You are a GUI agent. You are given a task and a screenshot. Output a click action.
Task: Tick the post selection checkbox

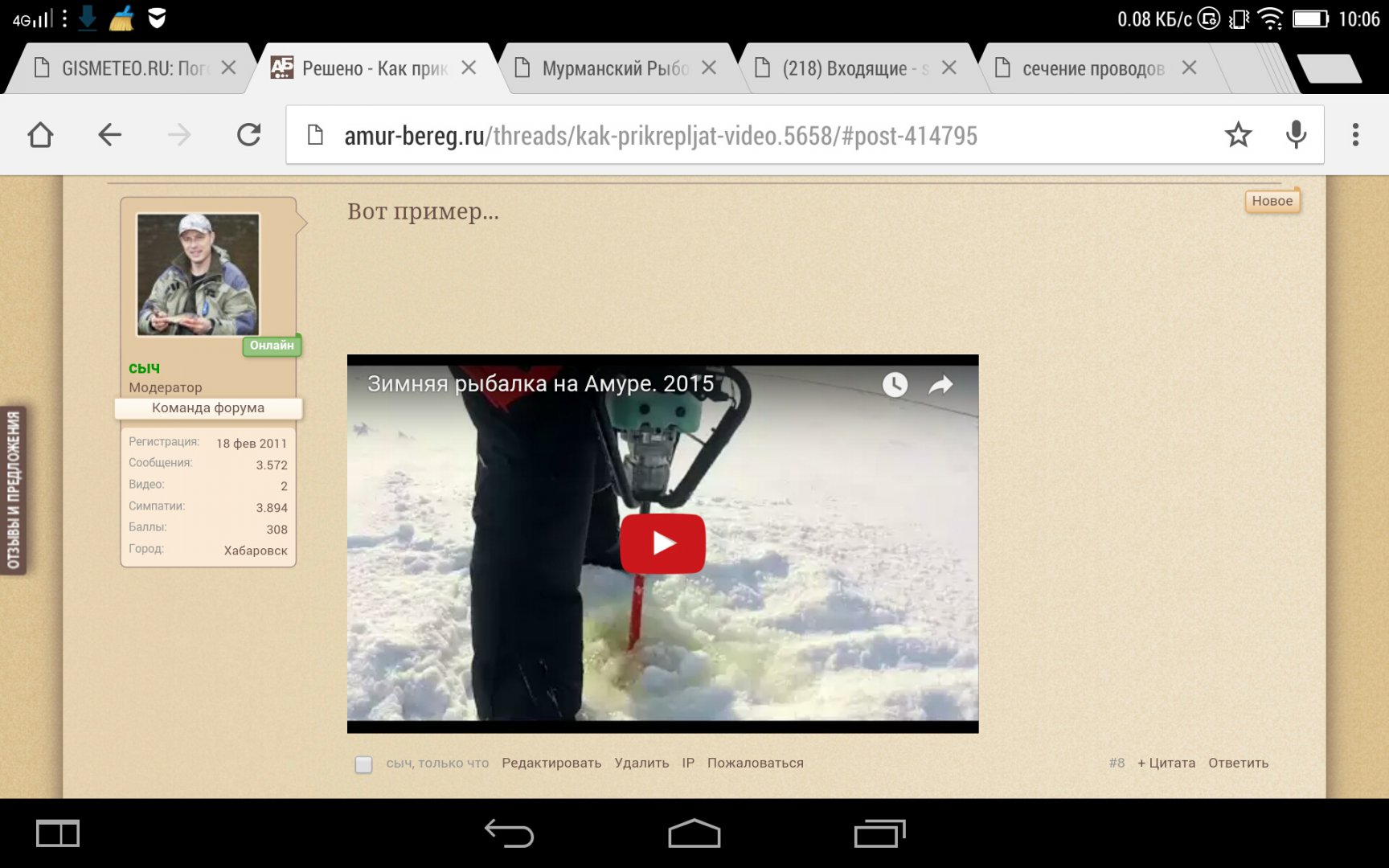(x=363, y=764)
